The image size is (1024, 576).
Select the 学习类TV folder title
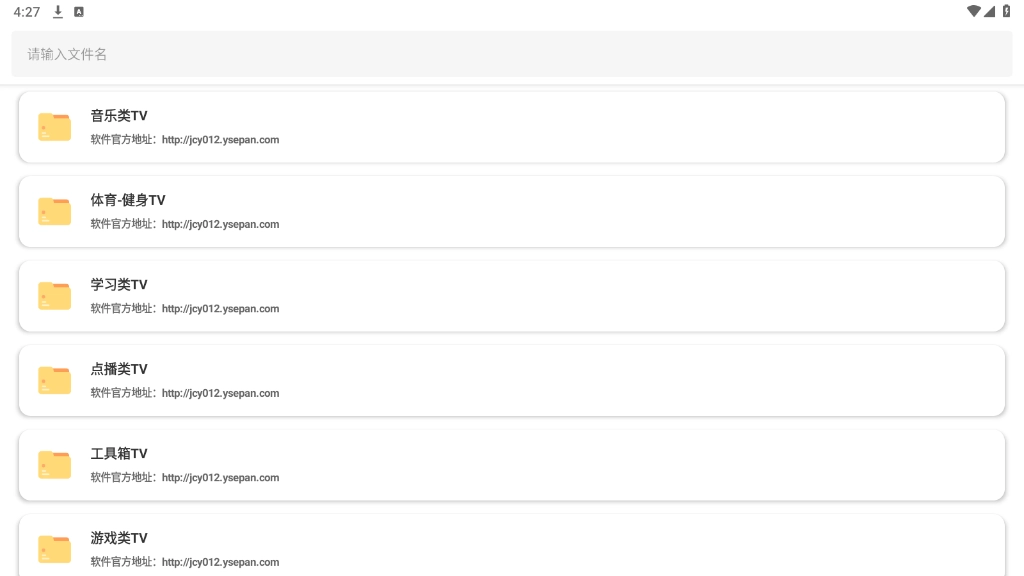(119, 285)
